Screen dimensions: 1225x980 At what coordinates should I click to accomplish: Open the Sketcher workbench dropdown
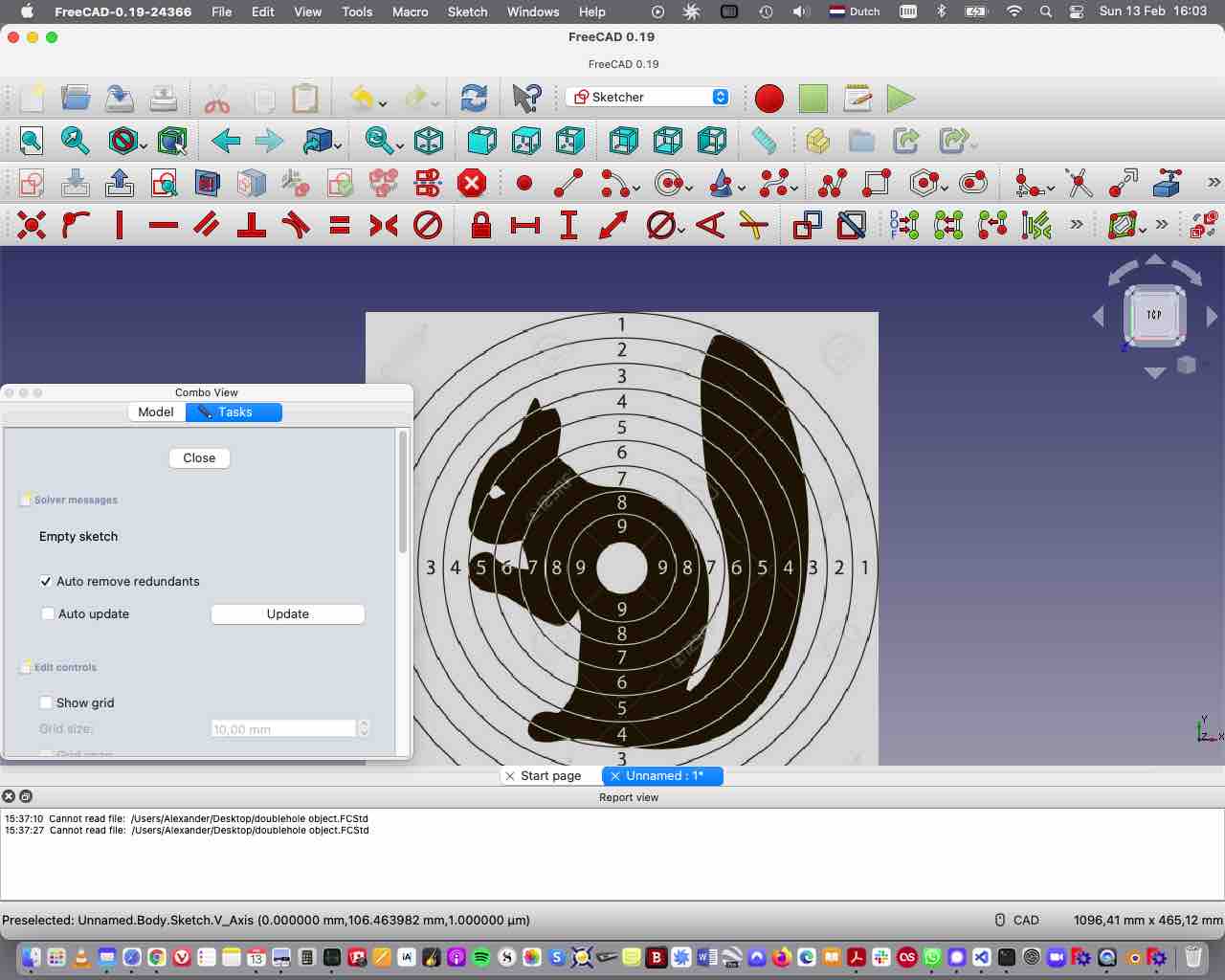tap(649, 97)
